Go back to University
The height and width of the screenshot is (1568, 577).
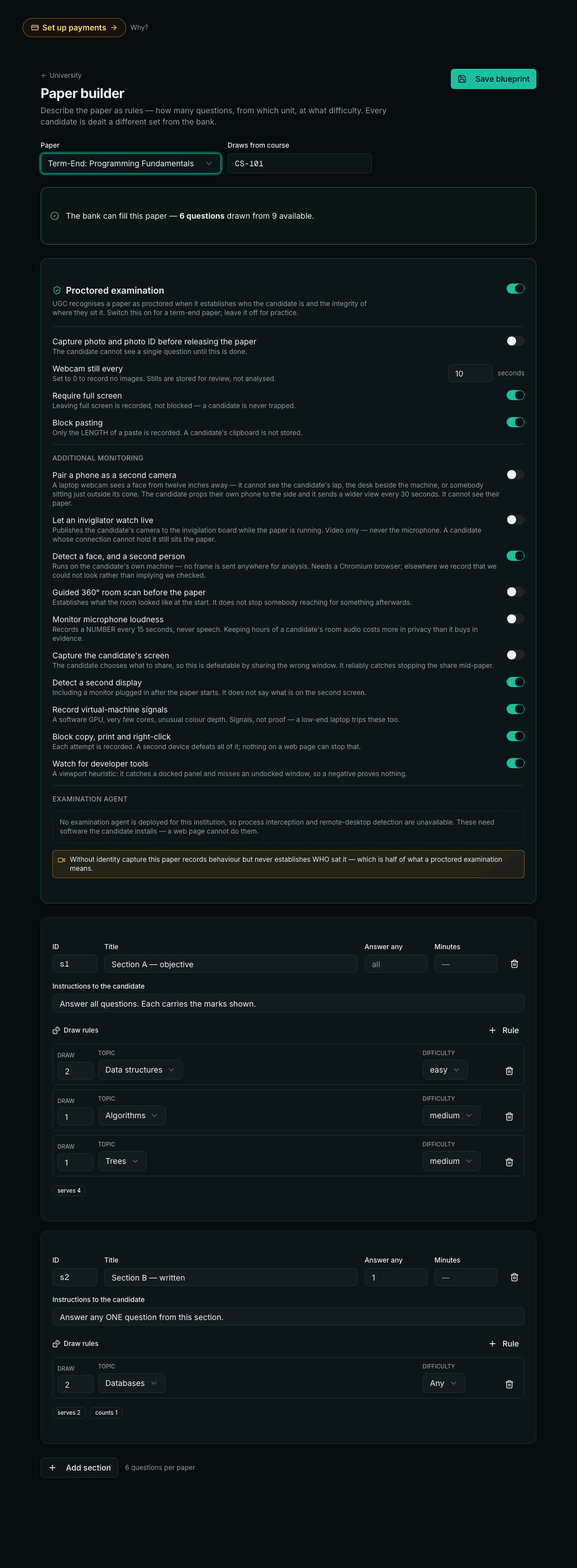tap(61, 76)
